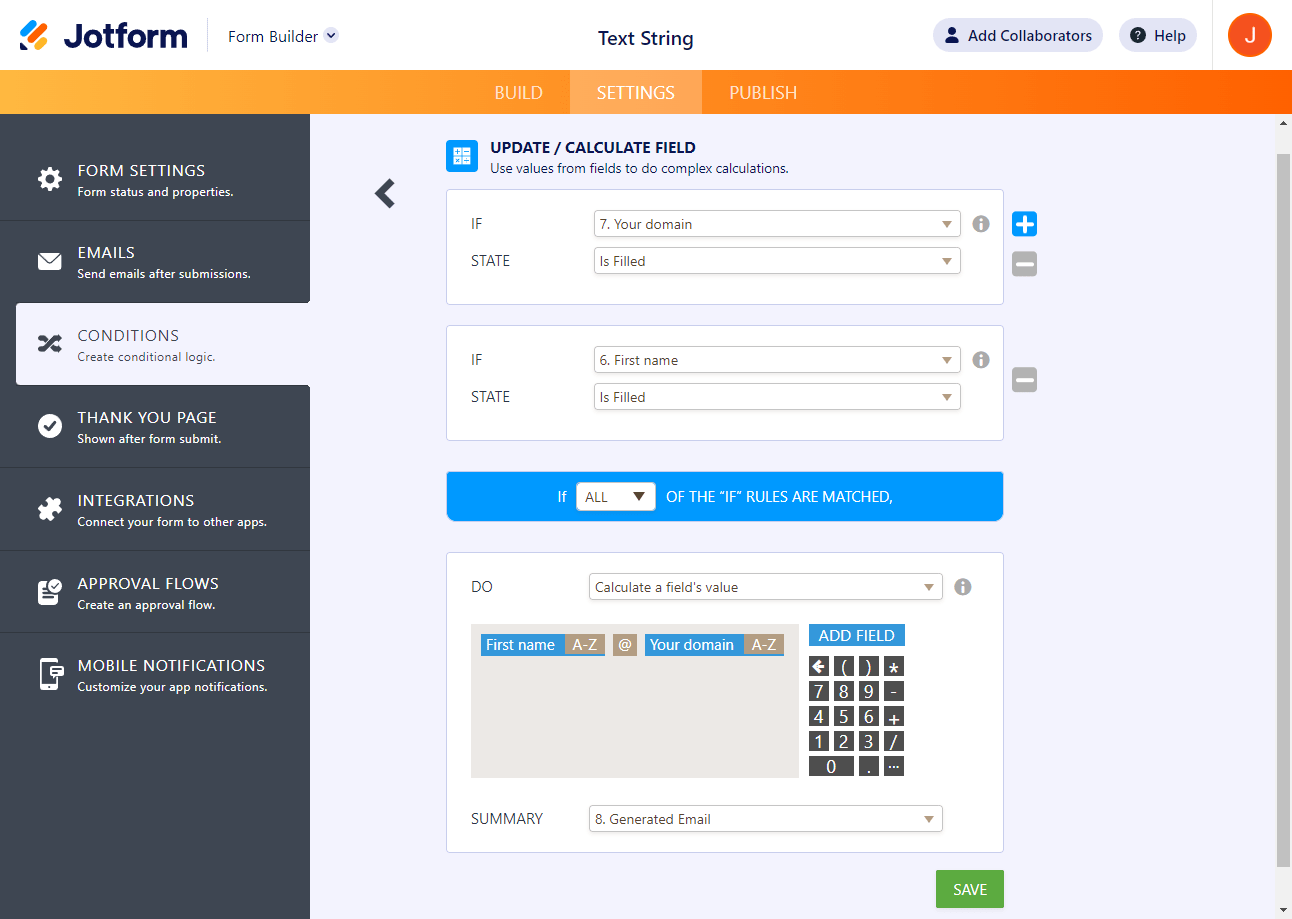Image resolution: width=1292 pixels, height=919 pixels.
Task: Open the '8. Generated Email' summary dropdown
Action: click(x=766, y=819)
